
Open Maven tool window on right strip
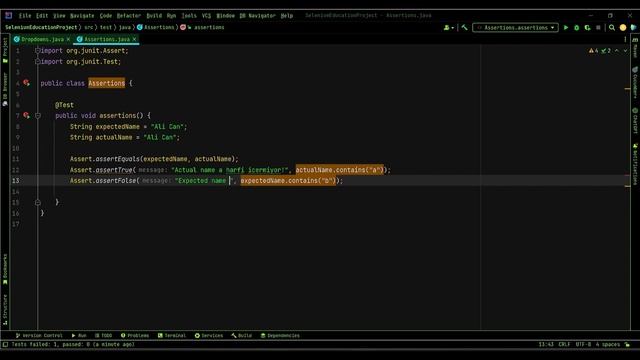click(x=635, y=48)
